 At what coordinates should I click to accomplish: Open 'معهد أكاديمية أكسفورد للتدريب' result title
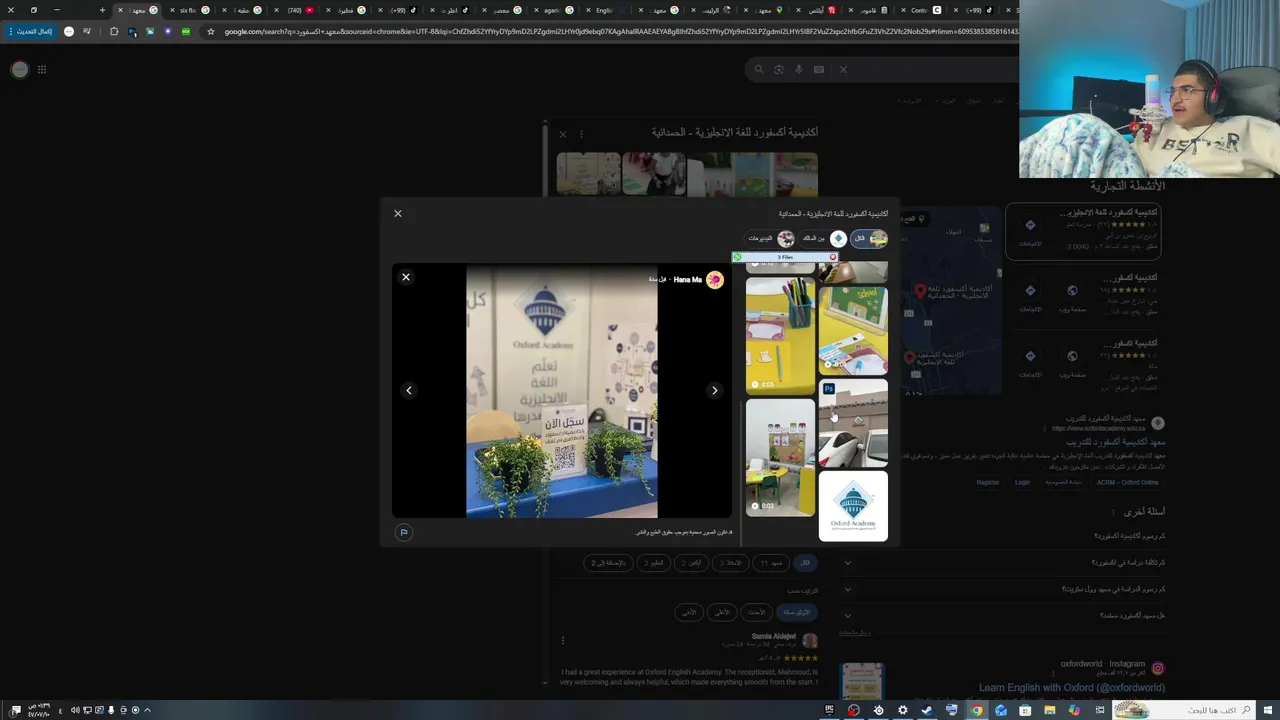(x=1116, y=442)
